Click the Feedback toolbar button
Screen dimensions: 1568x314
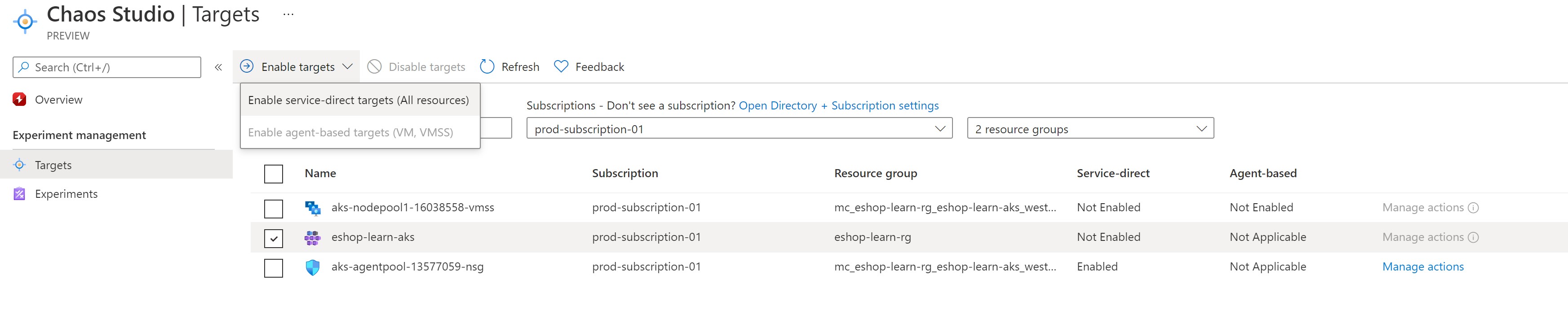[x=589, y=66]
